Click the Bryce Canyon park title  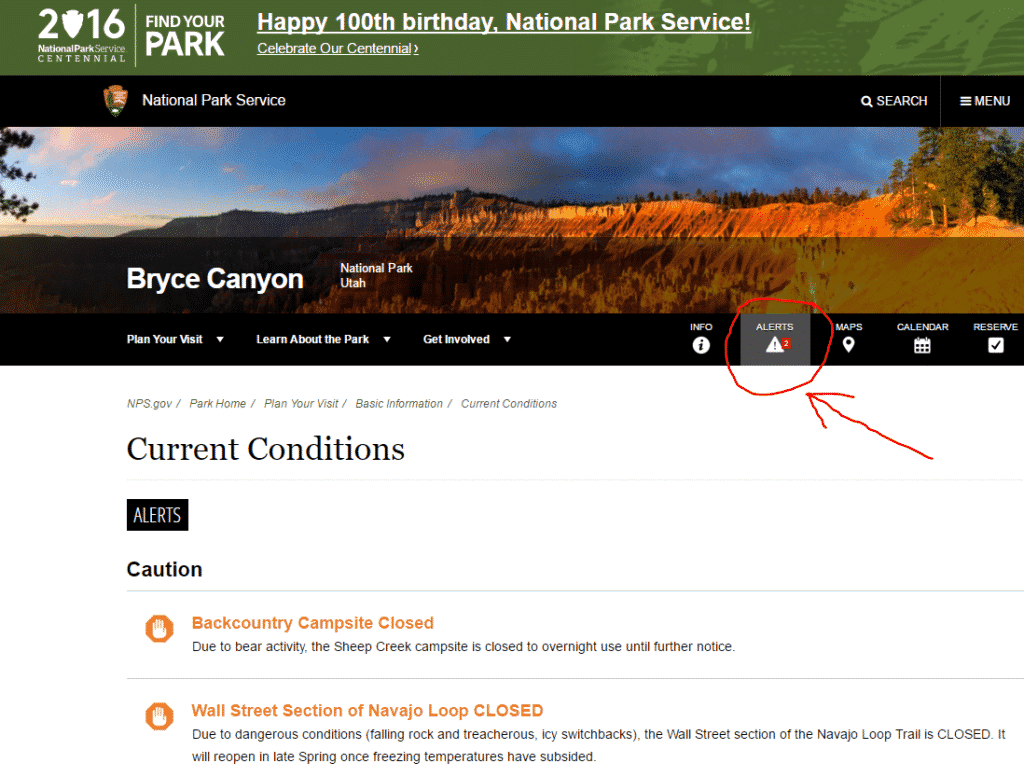pos(215,279)
